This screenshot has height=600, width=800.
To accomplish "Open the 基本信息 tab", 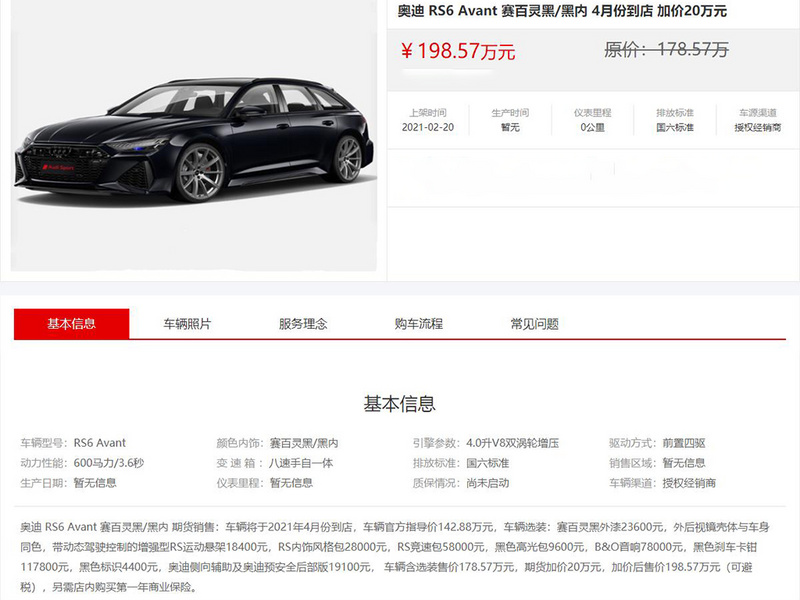I will click(x=71, y=323).
